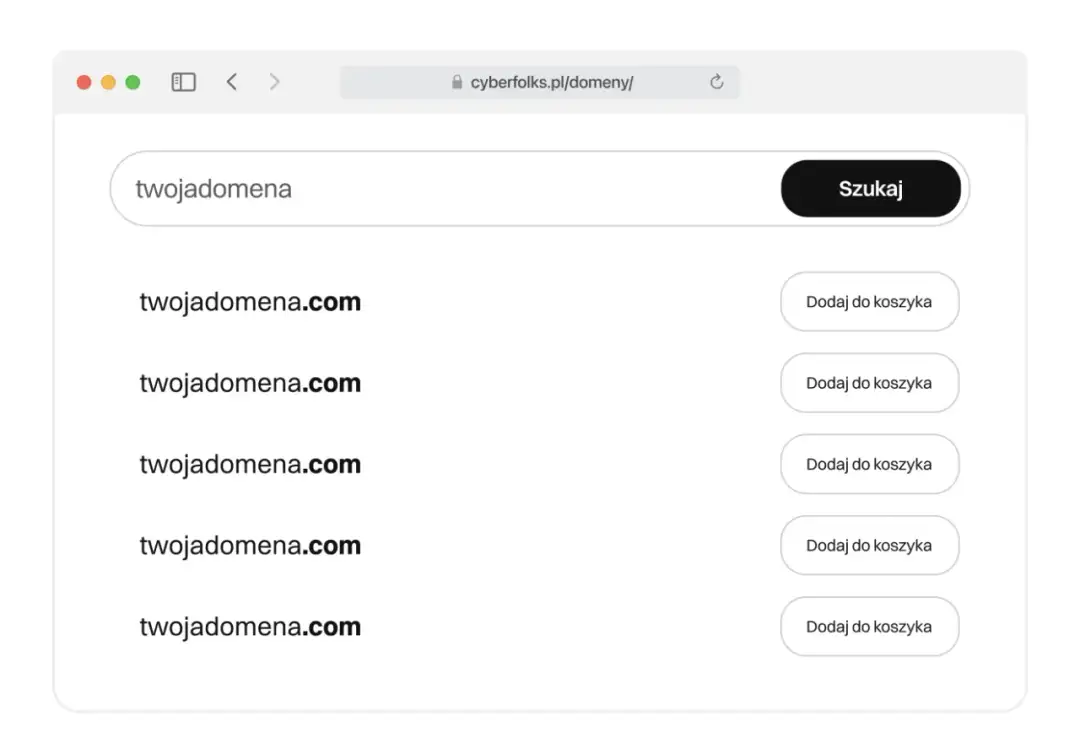Maximize window using green button

coord(132,82)
